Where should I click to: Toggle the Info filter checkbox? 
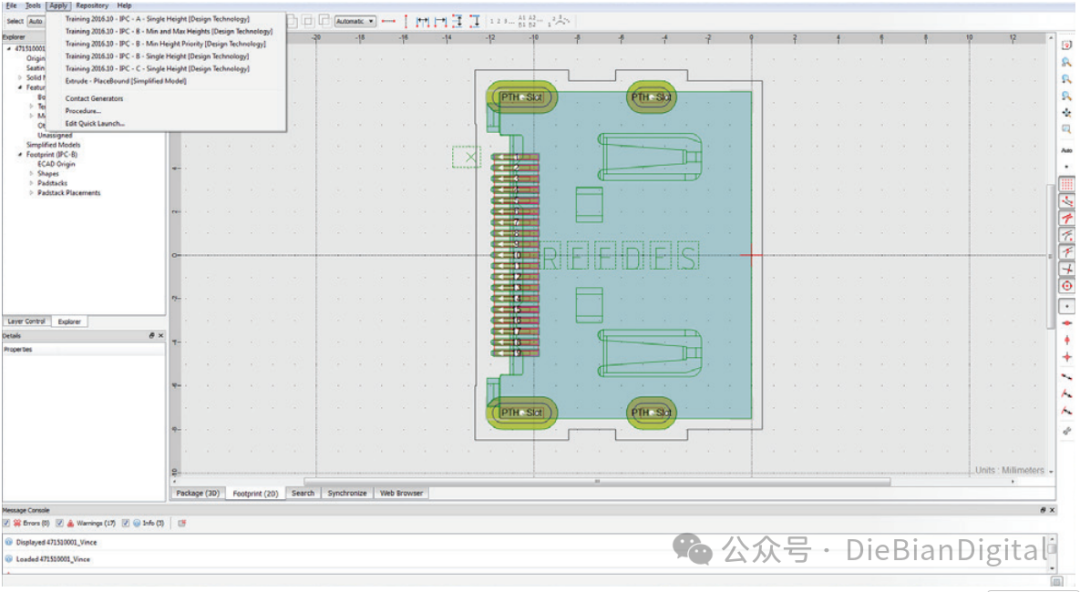click(x=125, y=523)
